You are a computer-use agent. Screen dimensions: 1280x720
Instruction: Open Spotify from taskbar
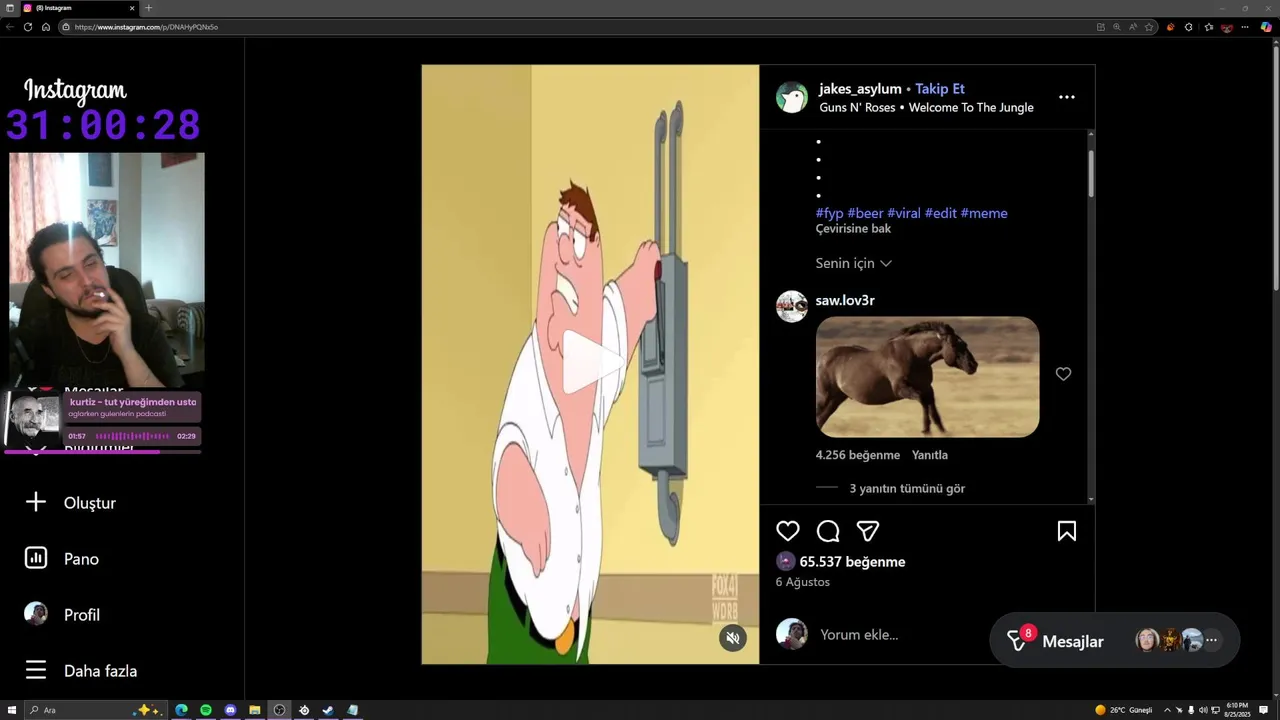pyautogui.click(x=206, y=710)
